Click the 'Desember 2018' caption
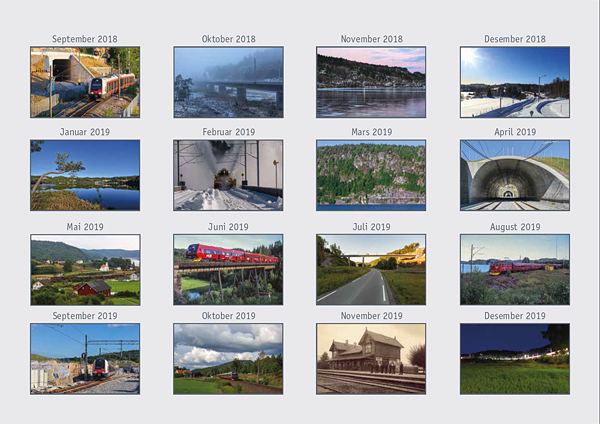This screenshot has height=424, width=600. pos(515,39)
